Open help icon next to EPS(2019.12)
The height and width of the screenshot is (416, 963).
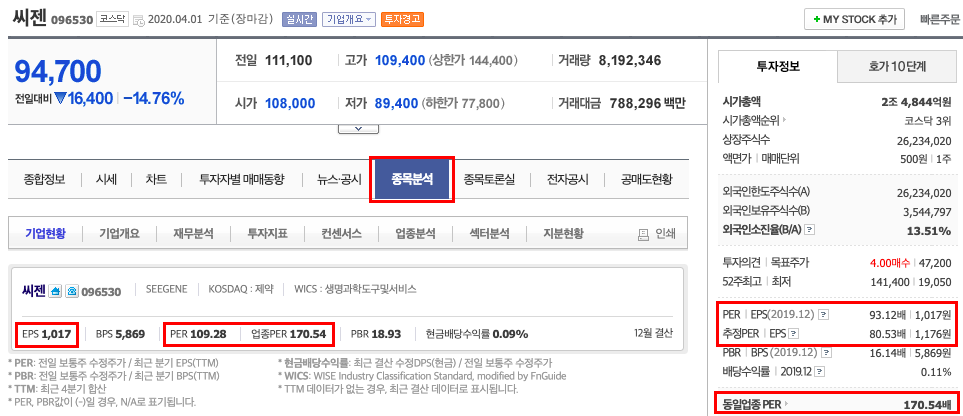click(x=824, y=315)
